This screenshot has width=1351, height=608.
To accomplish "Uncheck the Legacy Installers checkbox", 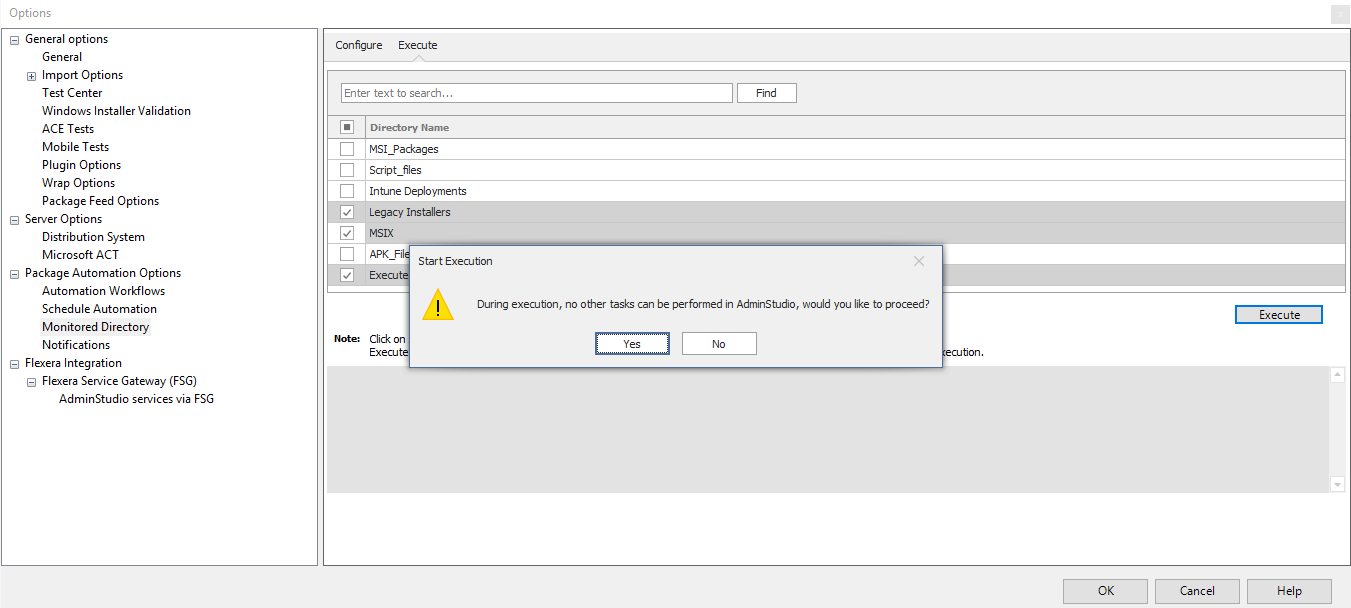I will tap(347, 212).
